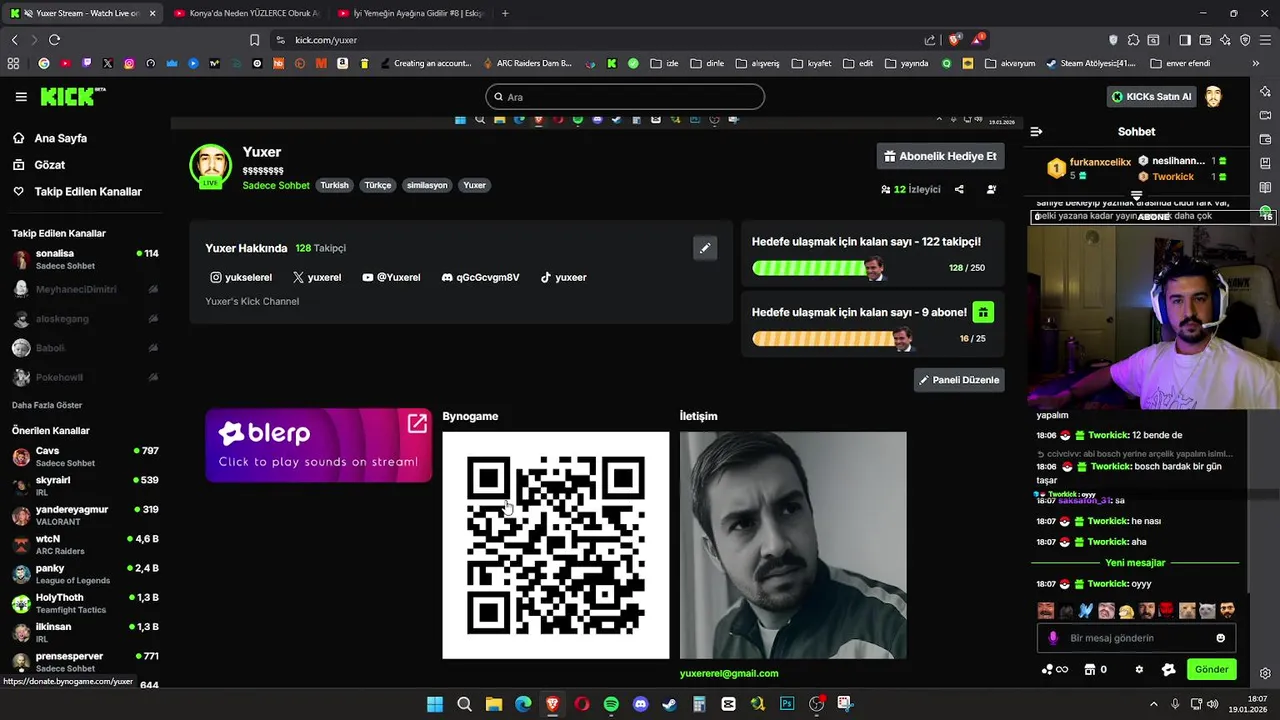
Task: Click the star splat icon beside Gönder
Action: [1166, 669]
